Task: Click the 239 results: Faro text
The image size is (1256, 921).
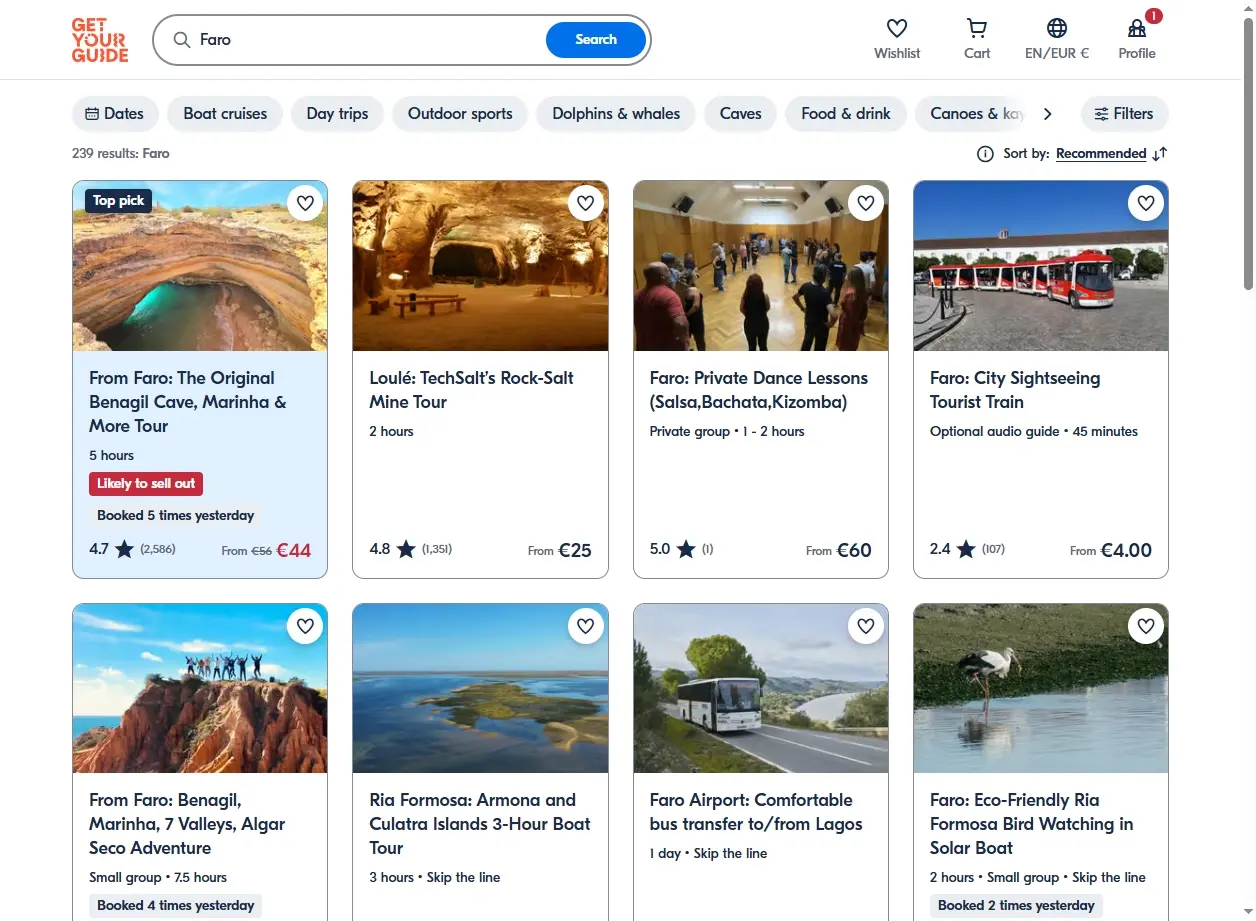Action: [x=121, y=154]
